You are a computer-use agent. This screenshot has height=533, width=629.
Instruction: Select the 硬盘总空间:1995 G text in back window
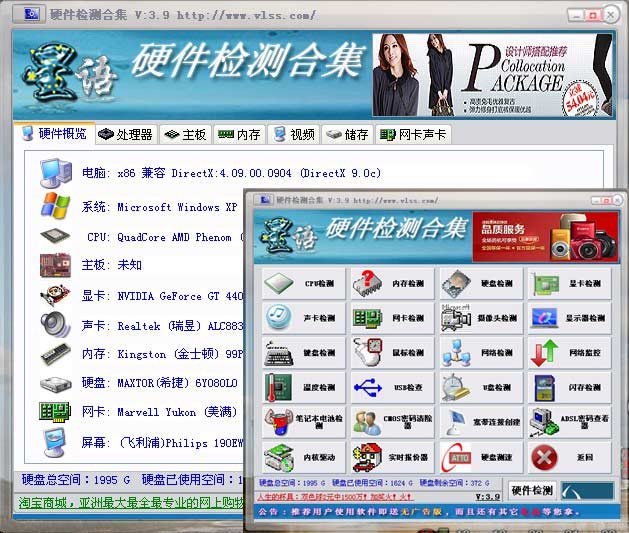[76, 480]
